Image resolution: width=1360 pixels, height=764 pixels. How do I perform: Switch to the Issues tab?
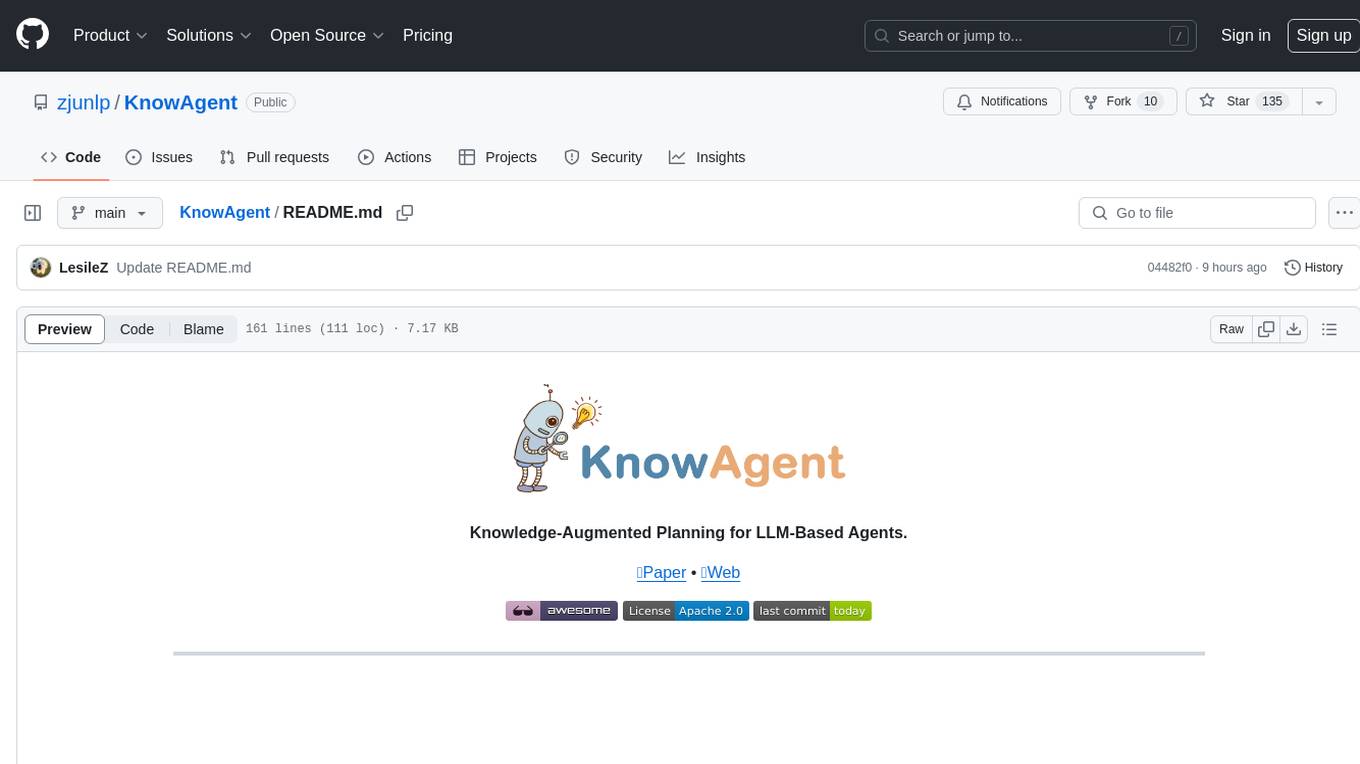click(159, 157)
